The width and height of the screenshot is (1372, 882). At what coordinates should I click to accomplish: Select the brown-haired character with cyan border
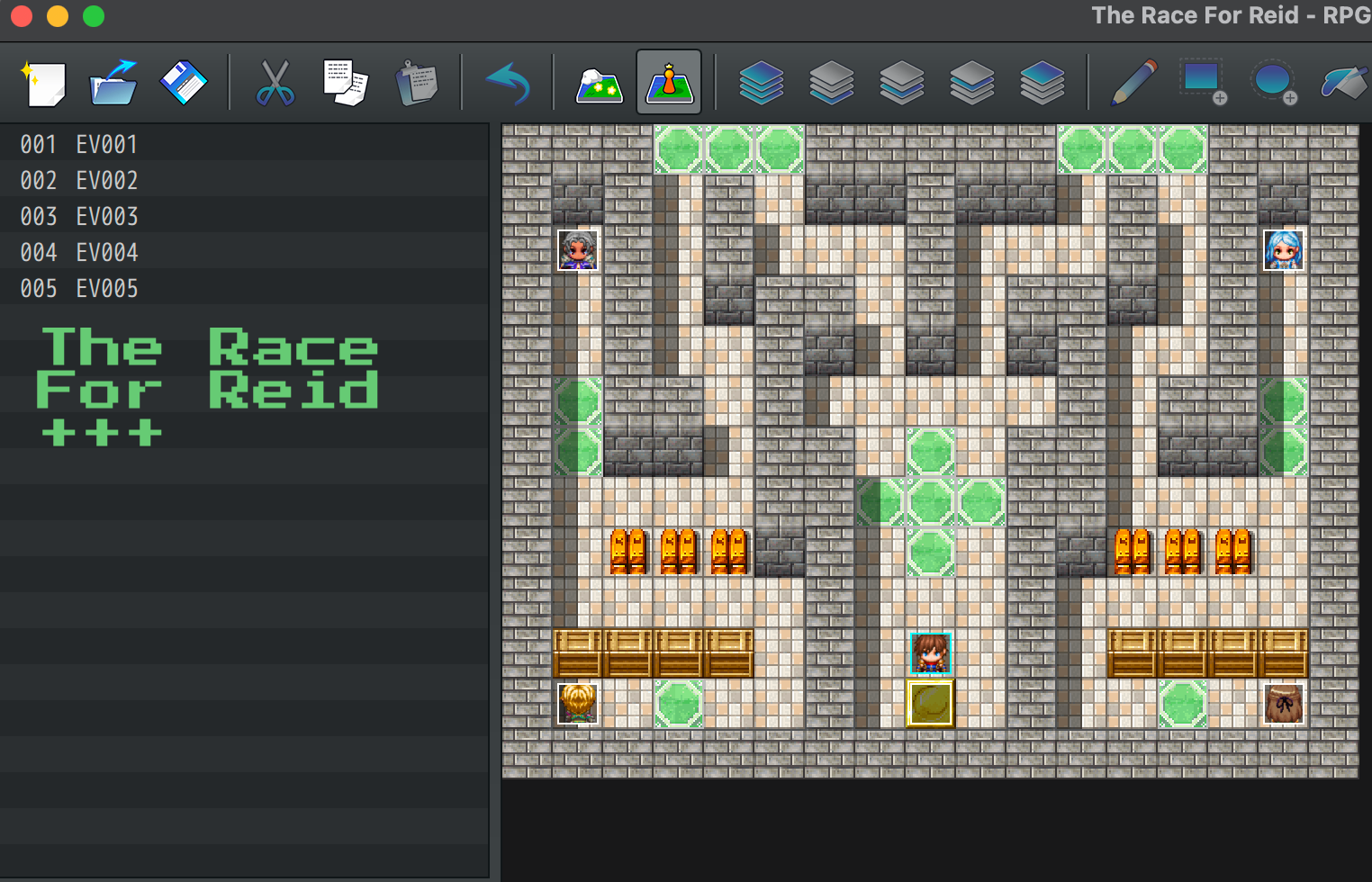pos(931,653)
